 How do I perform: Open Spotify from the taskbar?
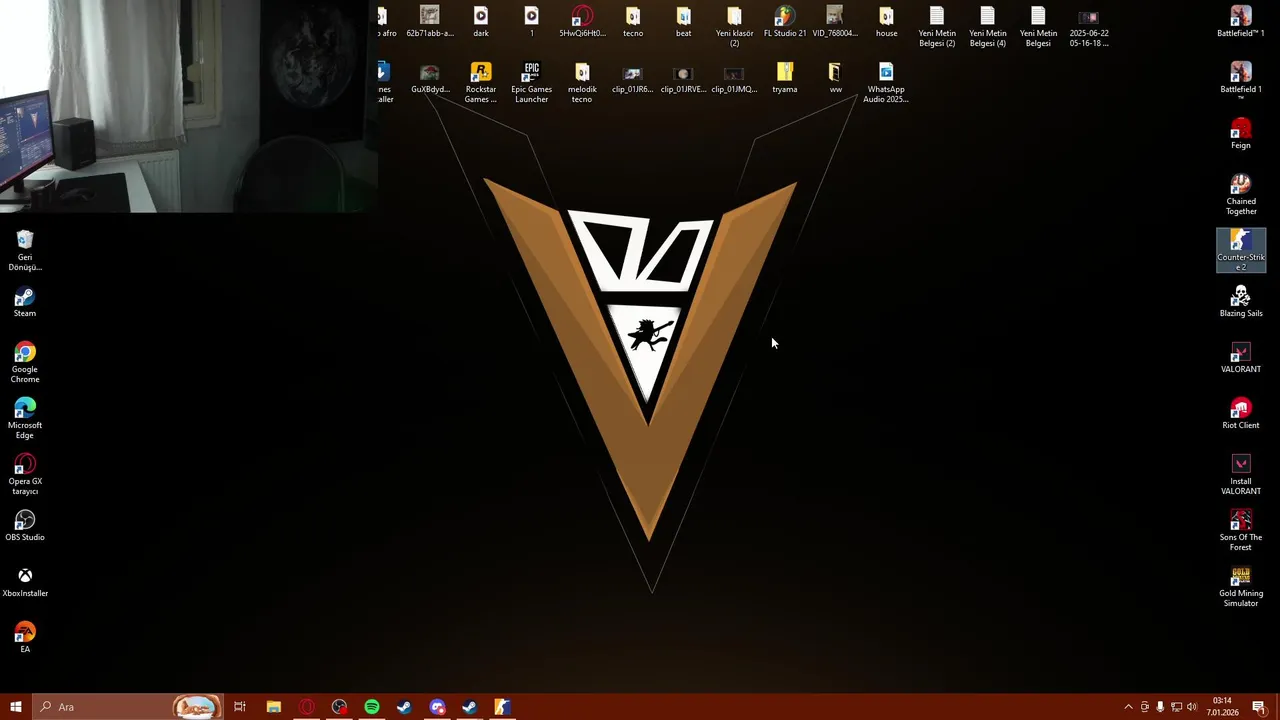tap(372, 707)
